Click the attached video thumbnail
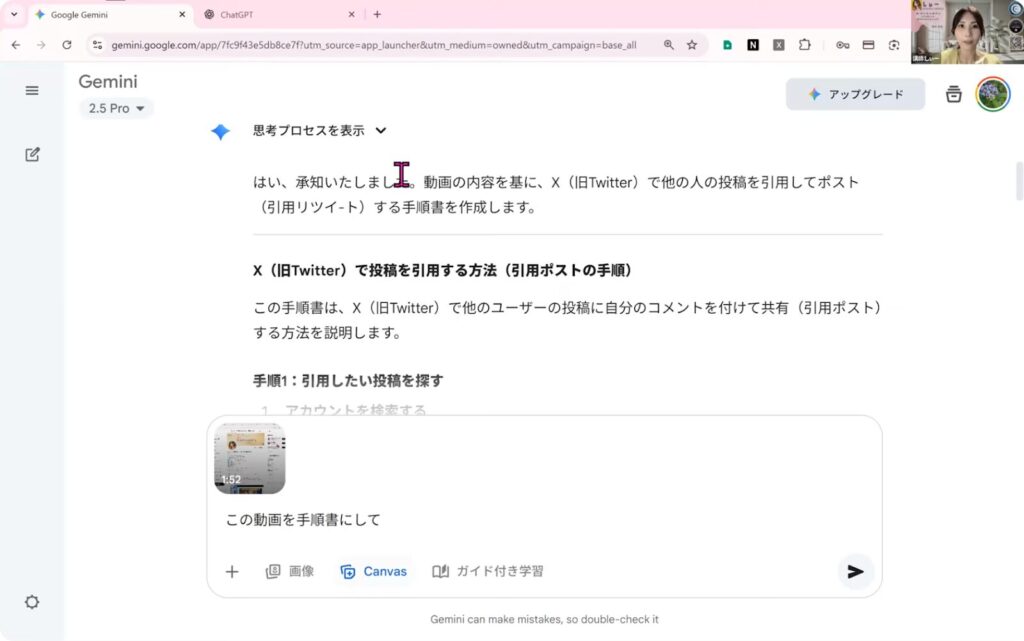Image resolution: width=1024 pixels, height=641 pixels. click(x=250, y=459)
